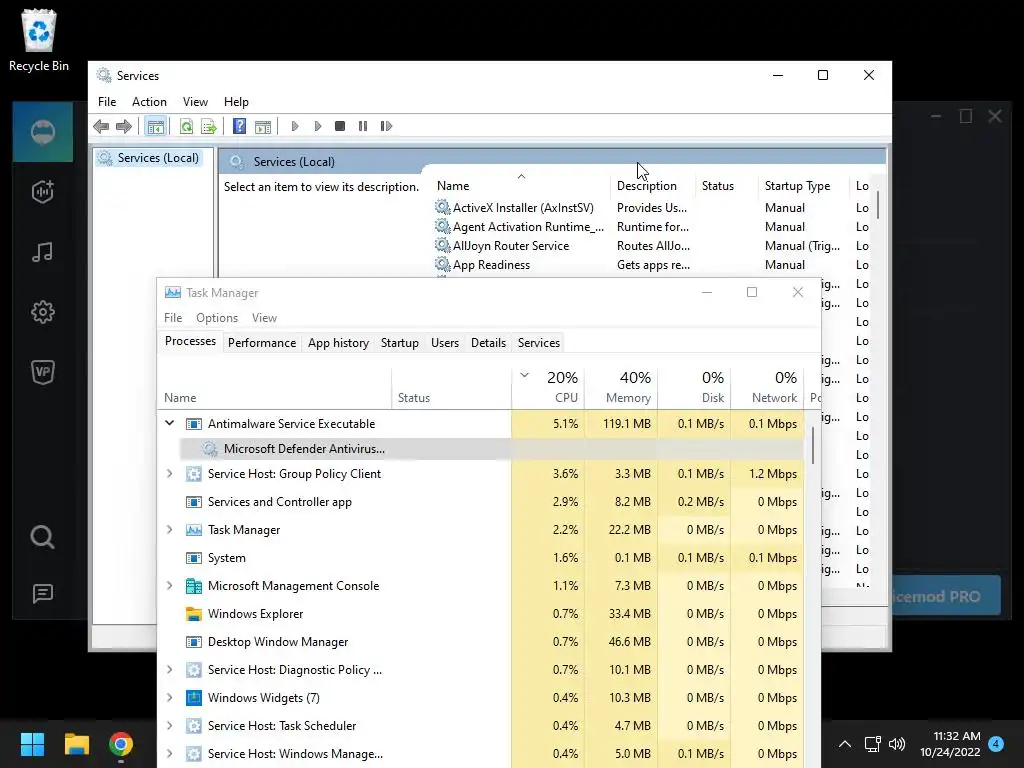Open File menu in Task Manager
The width and height of the screenshot is (1024, 768).
(x=173, y=317)
